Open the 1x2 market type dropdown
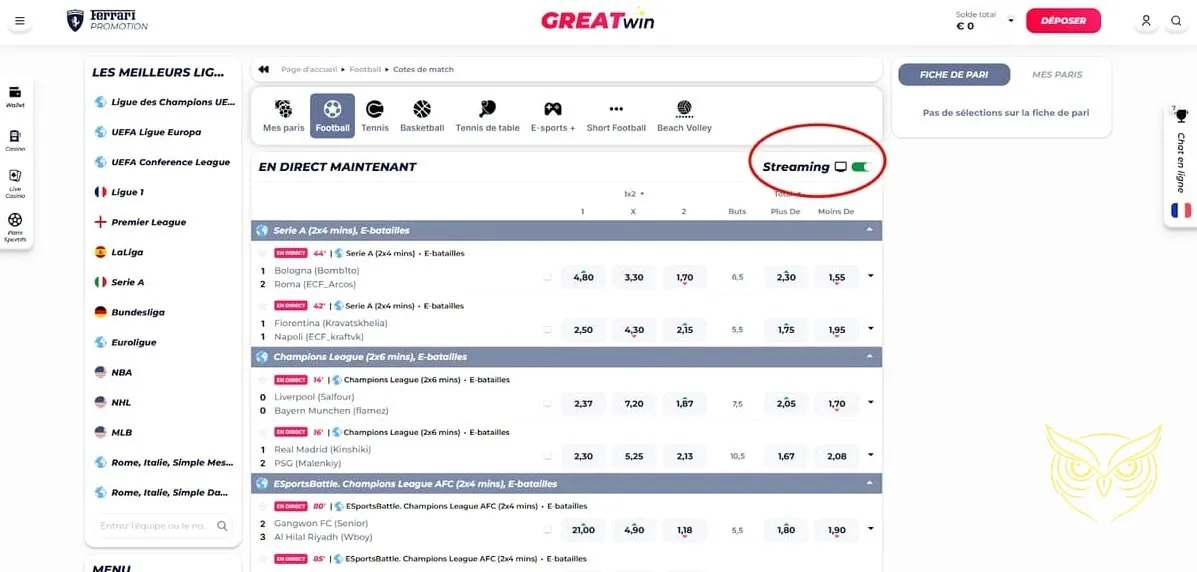The width and height of the screenshot is (1197, 572). [634, 194]
